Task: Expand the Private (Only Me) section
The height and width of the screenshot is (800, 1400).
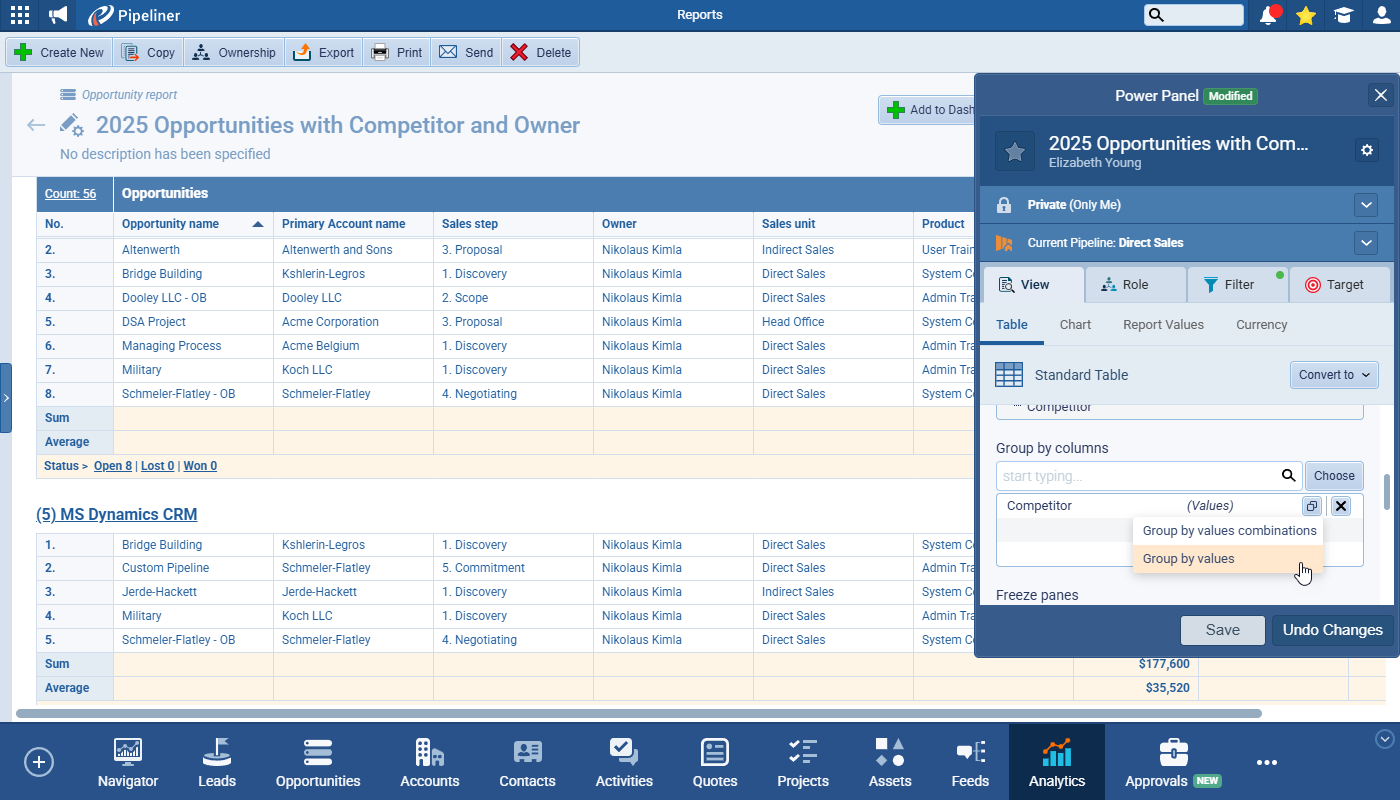Action: point(1366,205)
